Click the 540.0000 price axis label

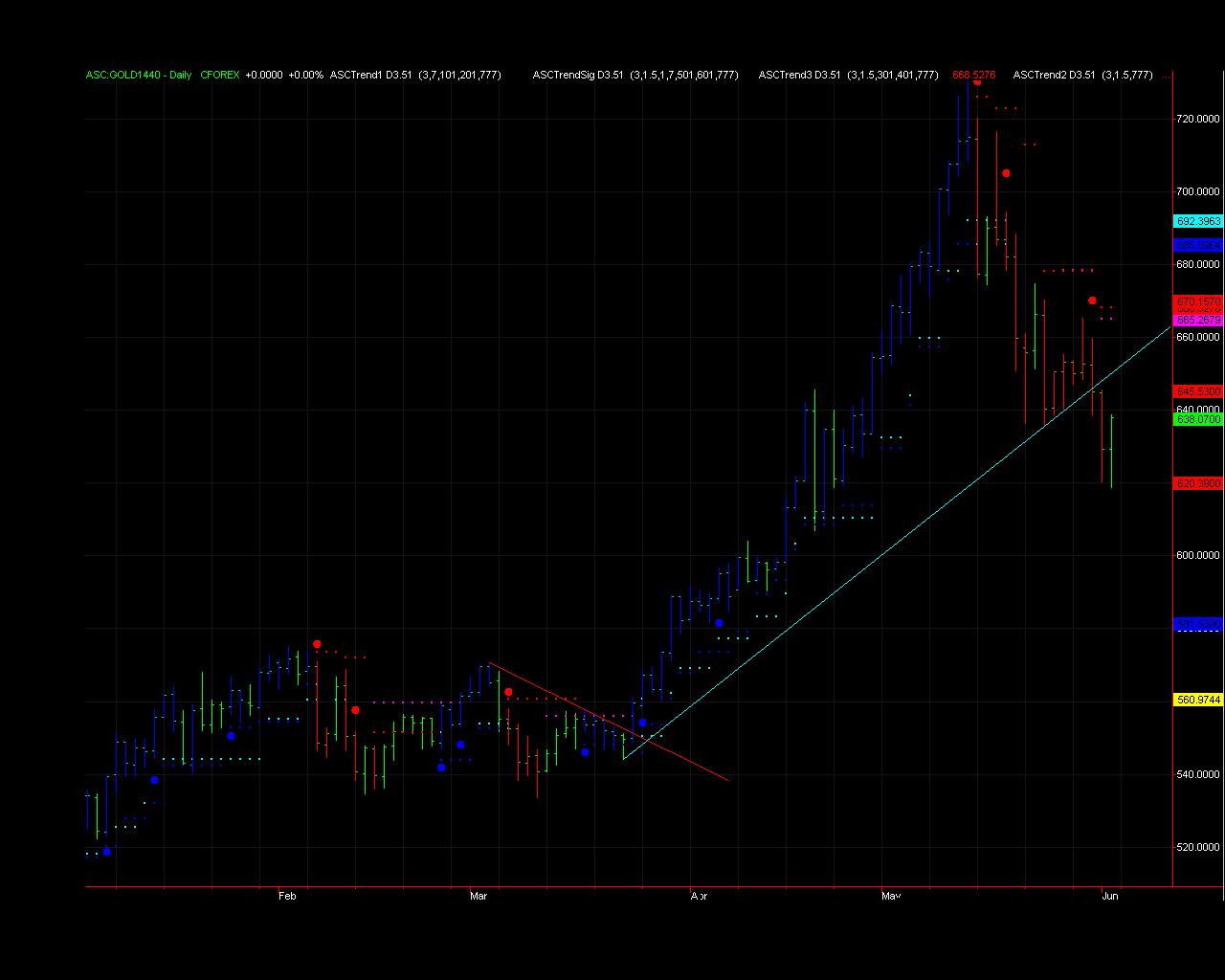[x=1197, y=774]
